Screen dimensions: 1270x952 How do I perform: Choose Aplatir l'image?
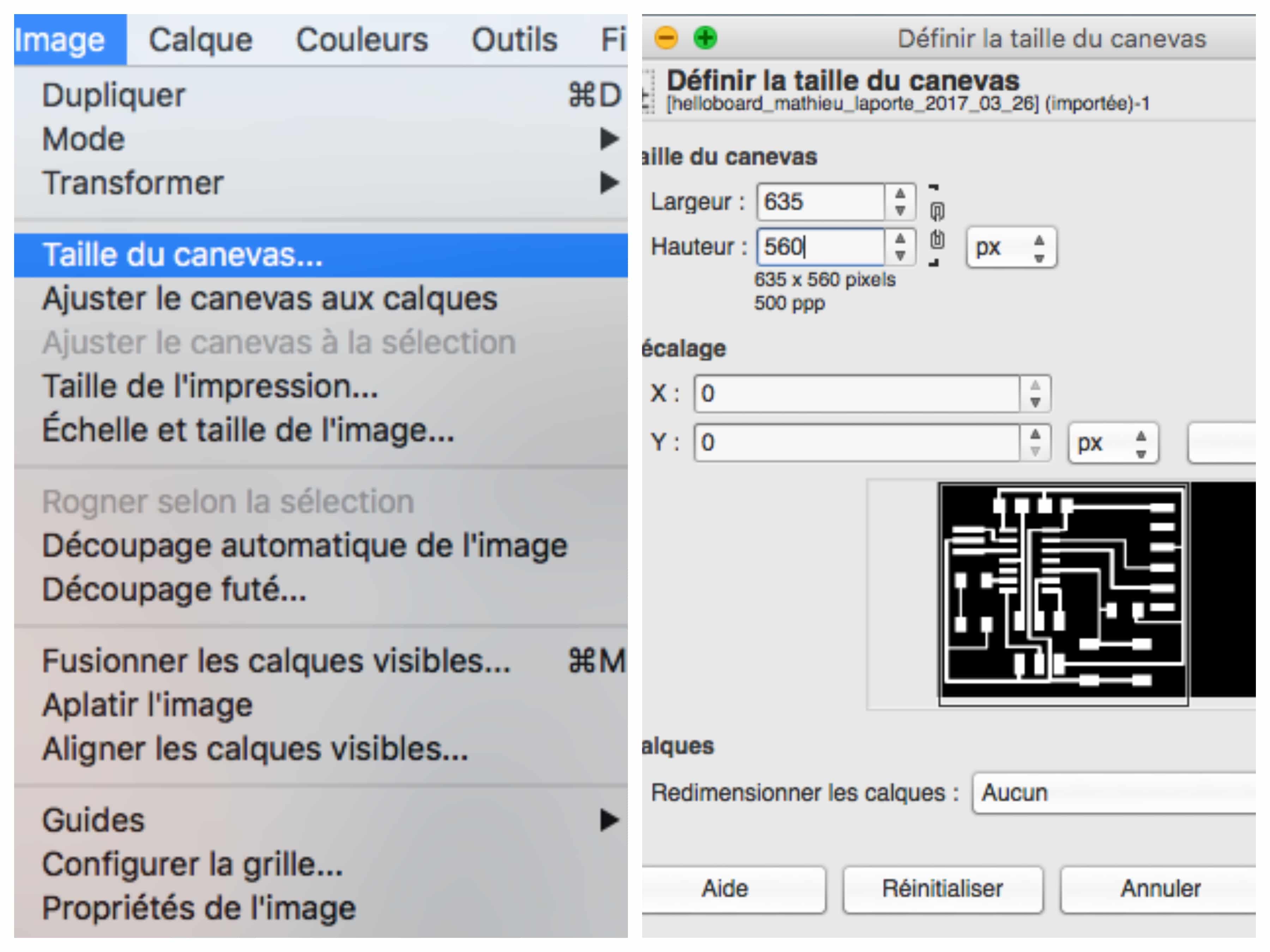click(x=321, y=705)
